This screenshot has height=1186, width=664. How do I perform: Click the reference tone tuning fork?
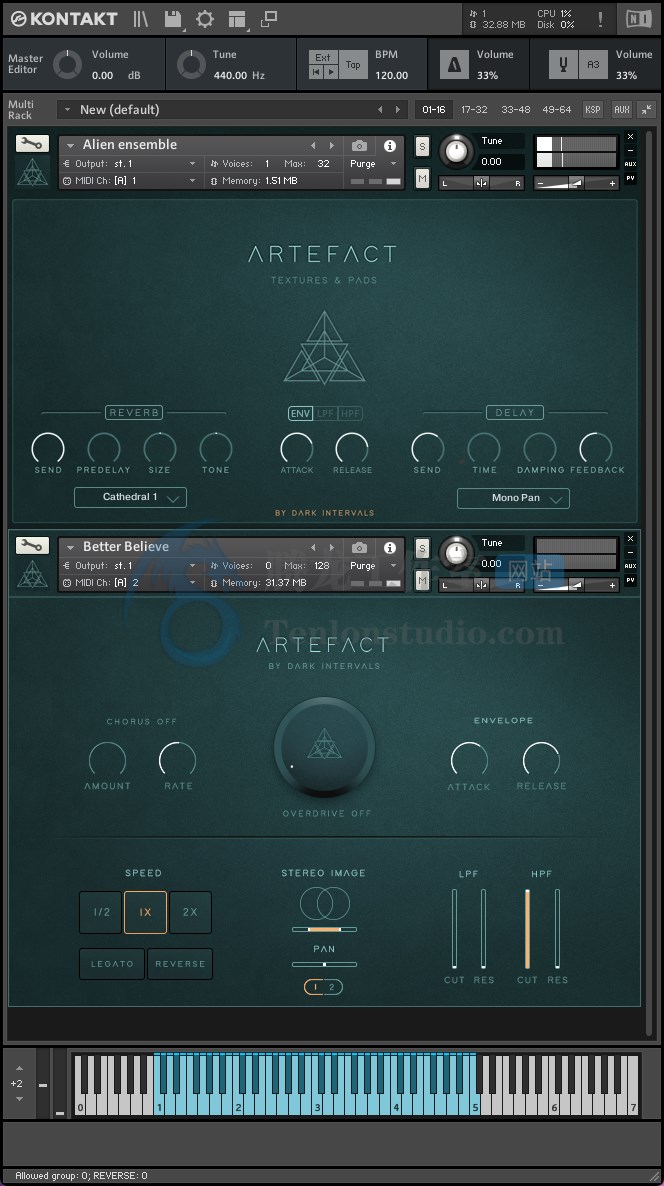563,65
